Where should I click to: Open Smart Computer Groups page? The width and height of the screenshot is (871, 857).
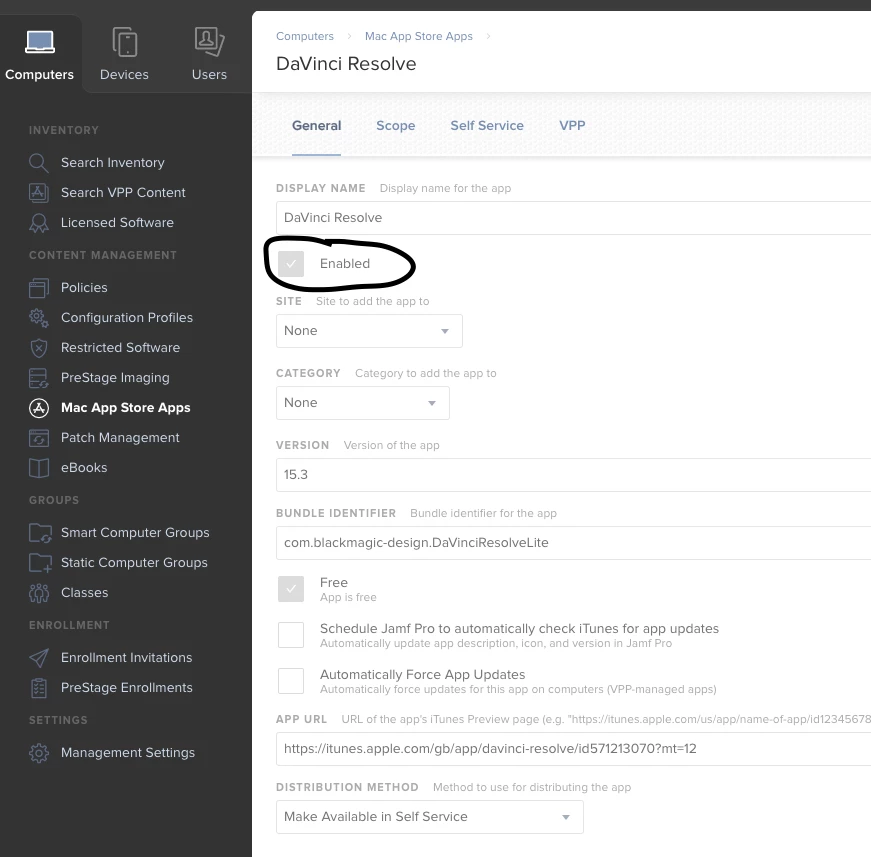(135, 533)
